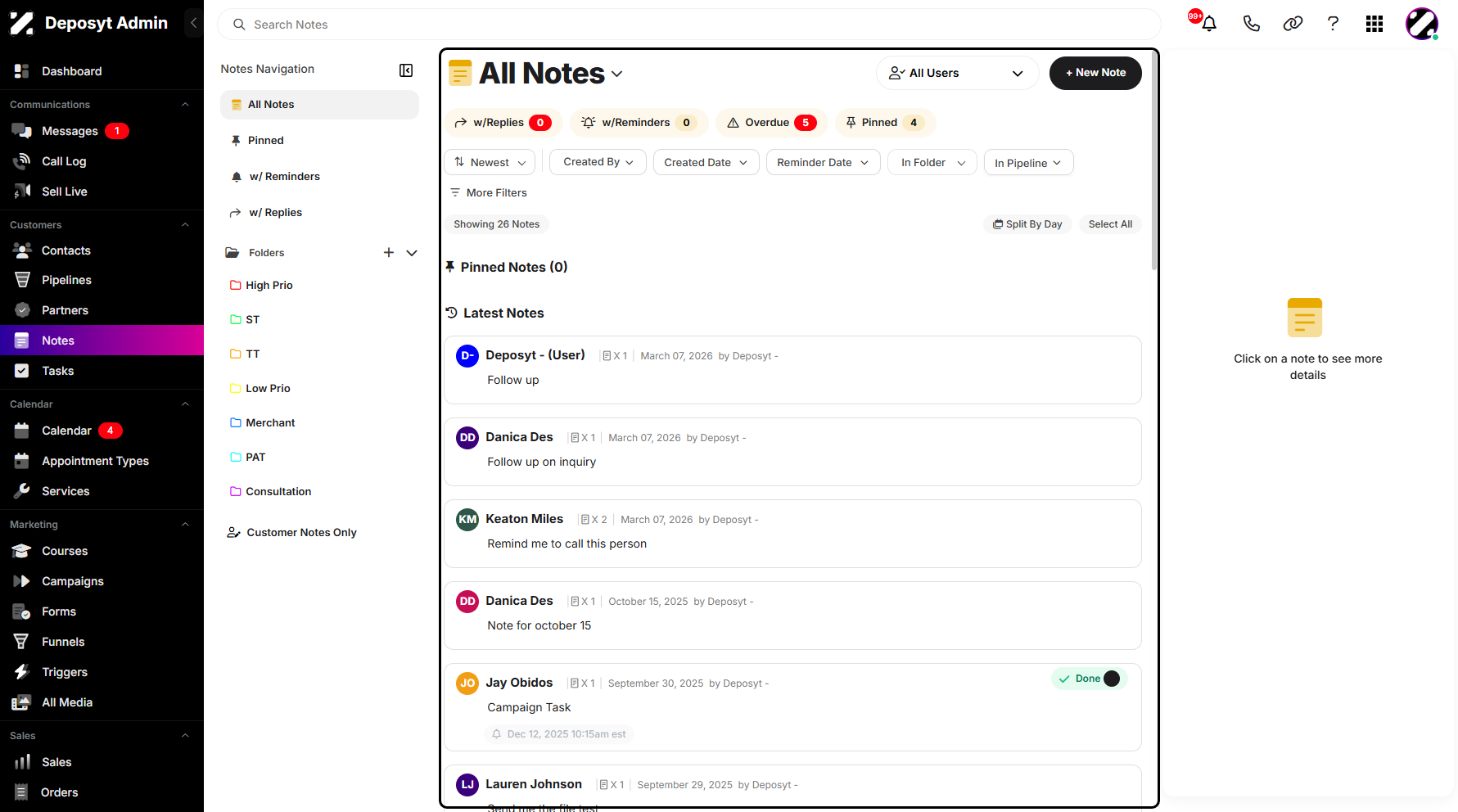Open the Keaton Miles note card
This screenshot has width=1458, height=812.
coord(792,534)
